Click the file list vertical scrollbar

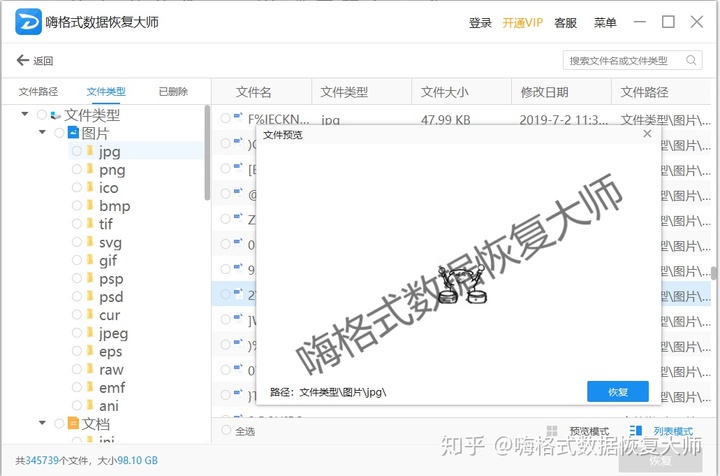tap(714, 273)
